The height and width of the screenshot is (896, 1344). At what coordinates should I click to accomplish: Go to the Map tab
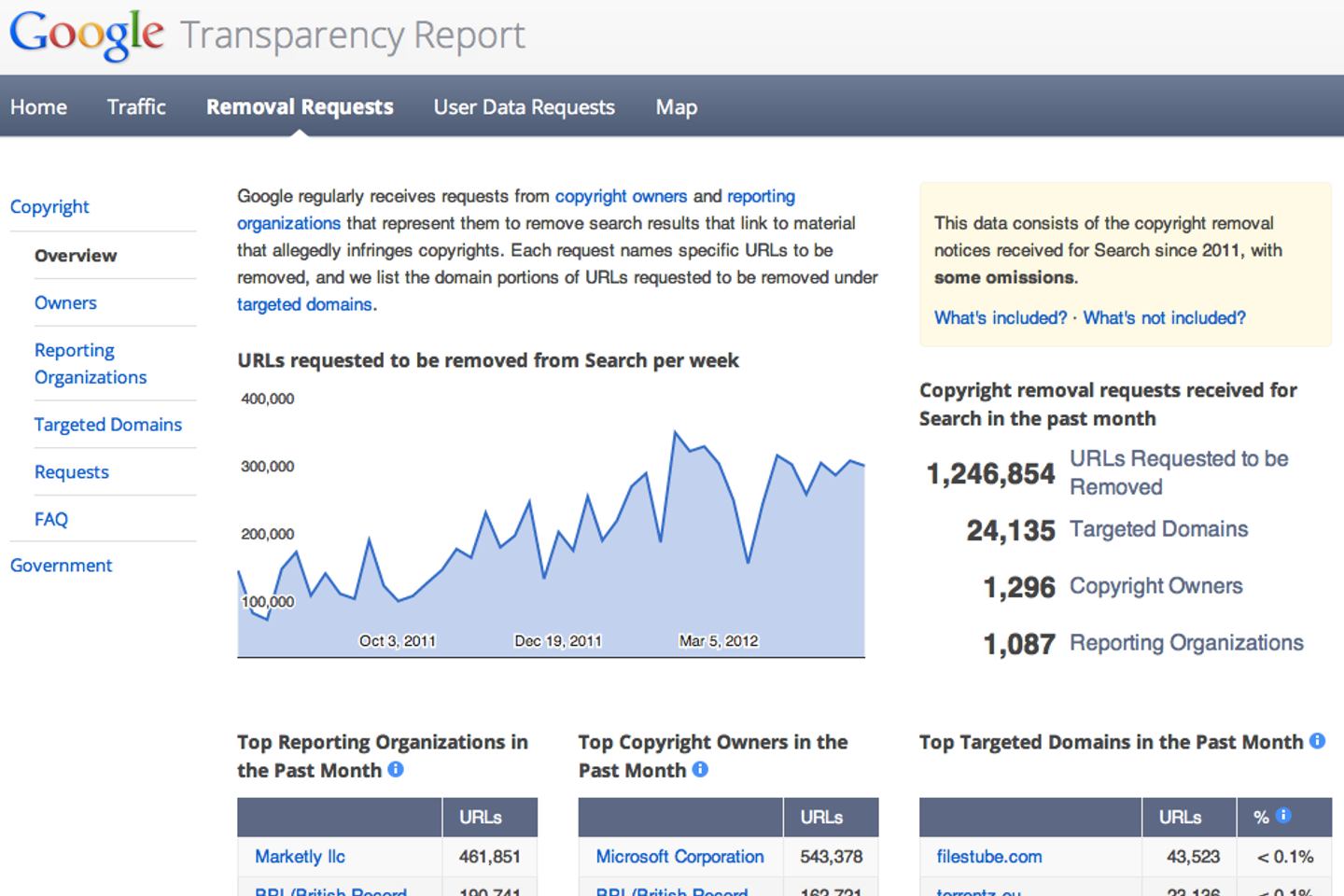click(x=676, y=106)
